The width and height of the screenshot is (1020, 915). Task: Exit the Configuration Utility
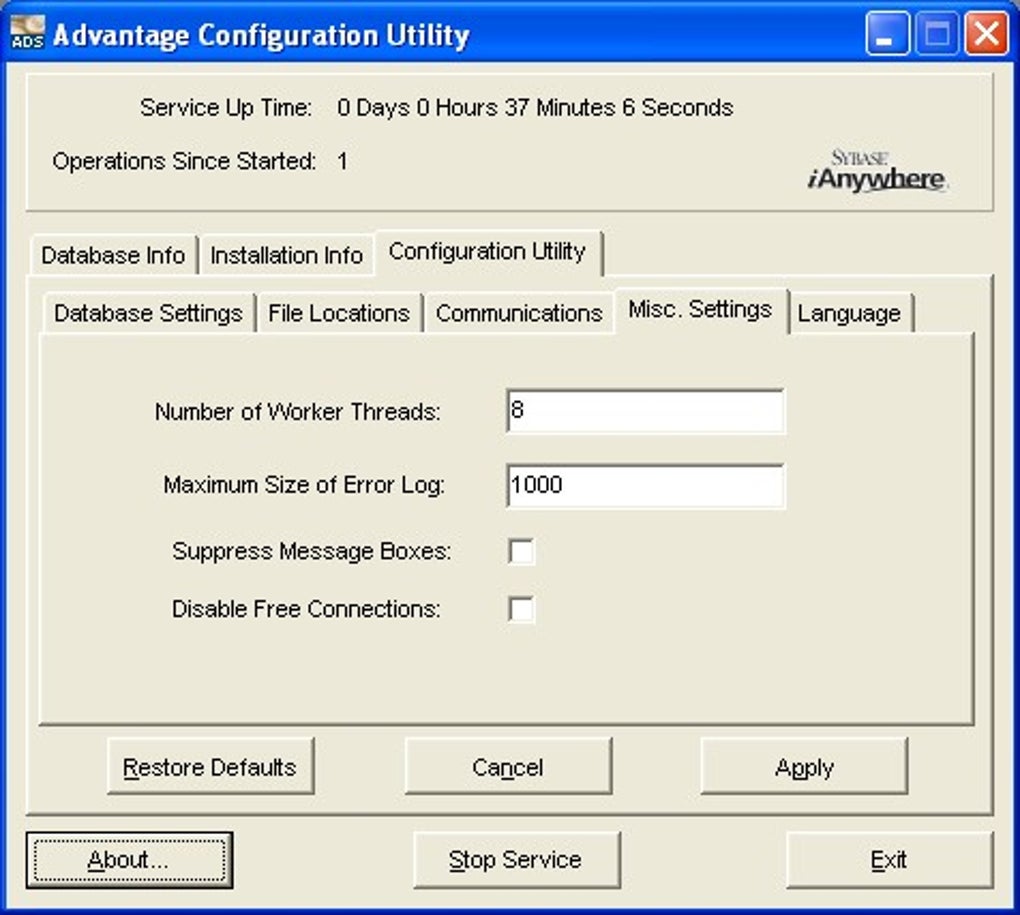pyautogui.click(x=889, y=859)
